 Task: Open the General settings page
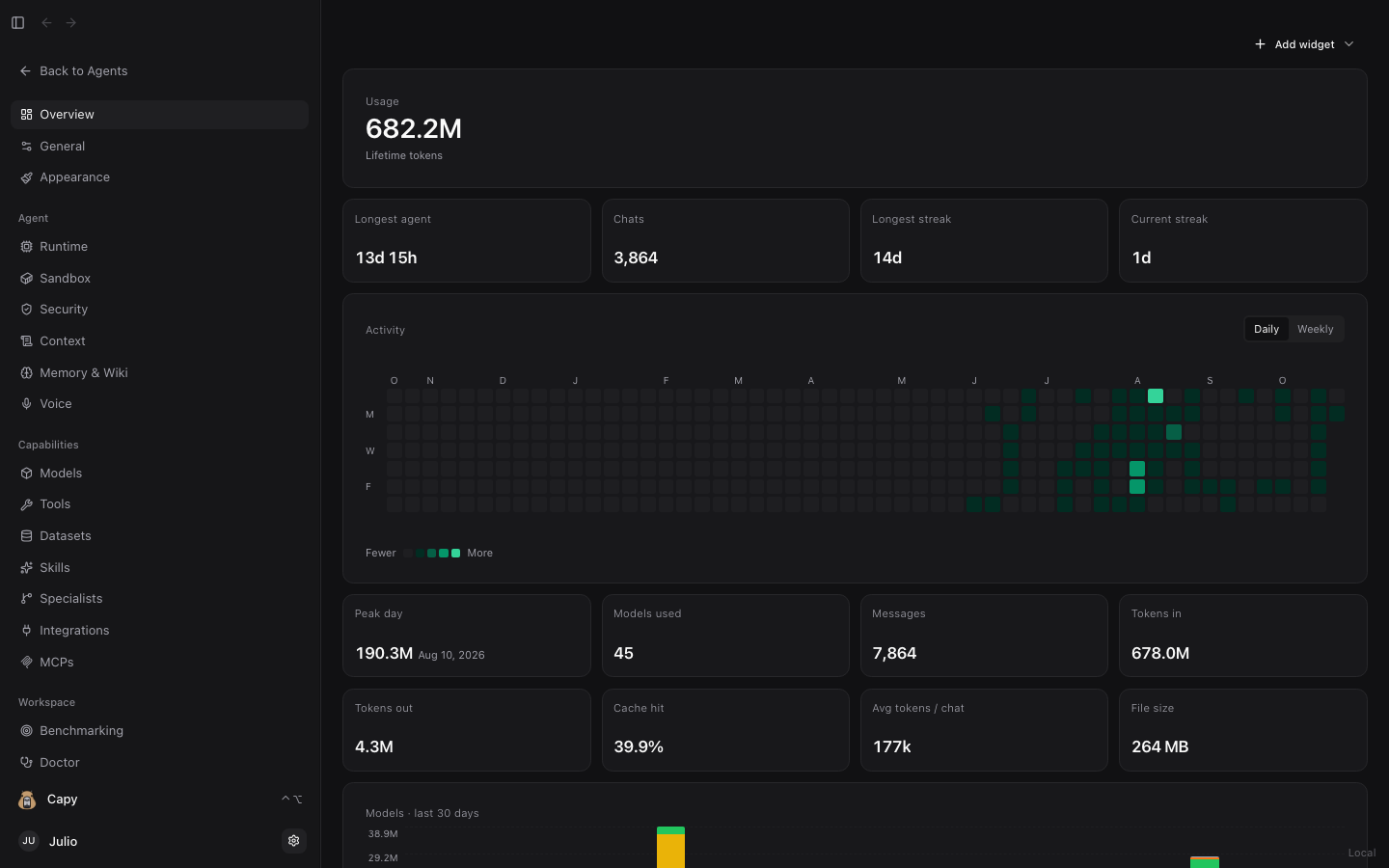(x=159, y=147)
